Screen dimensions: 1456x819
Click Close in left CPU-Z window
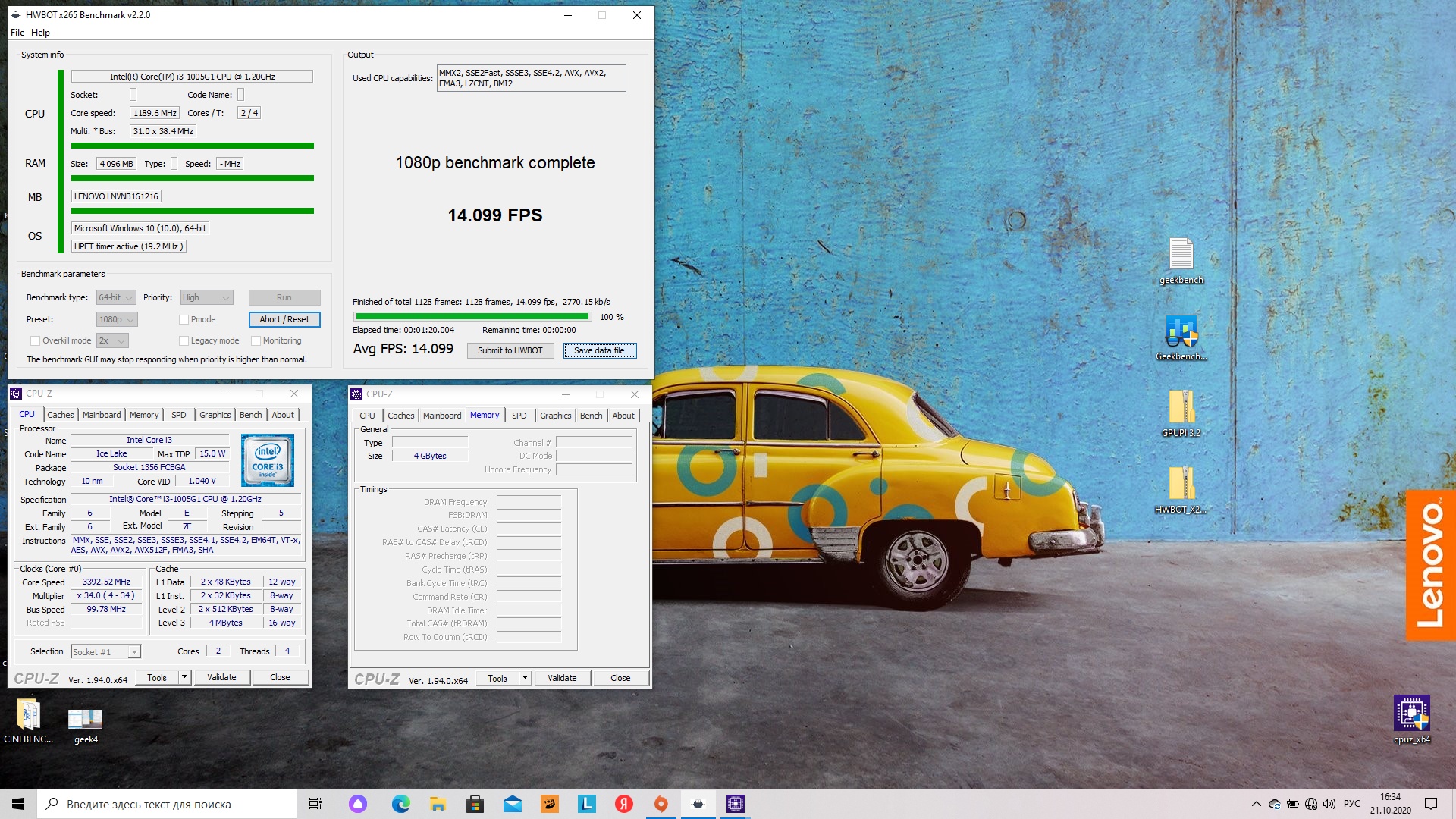[x=280, y=677]
